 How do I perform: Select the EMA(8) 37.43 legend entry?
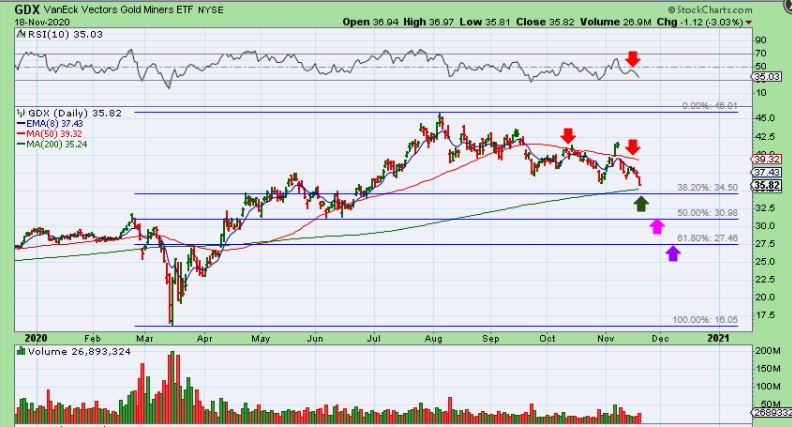pyautogui.click(x=50, y=124)
